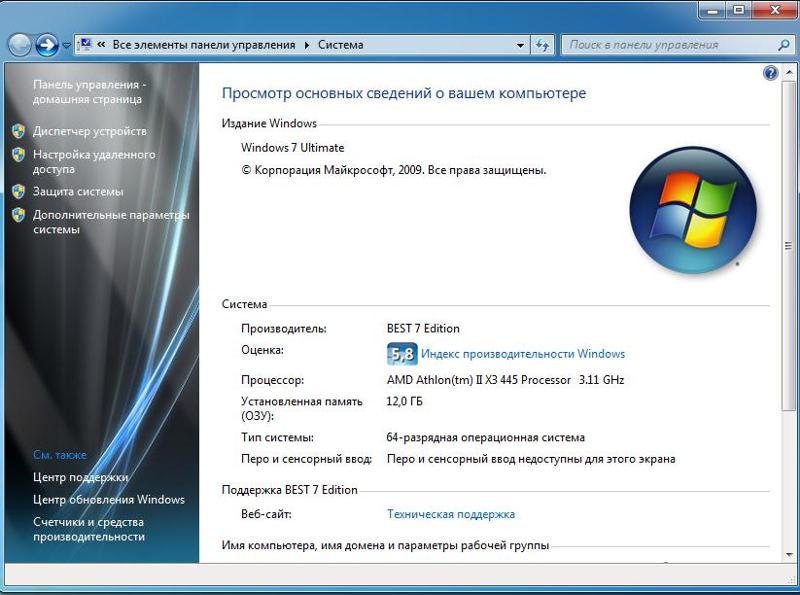Screen dimensions: 800x595
Task: Open the address bar history dropdown
Action: 520,45
